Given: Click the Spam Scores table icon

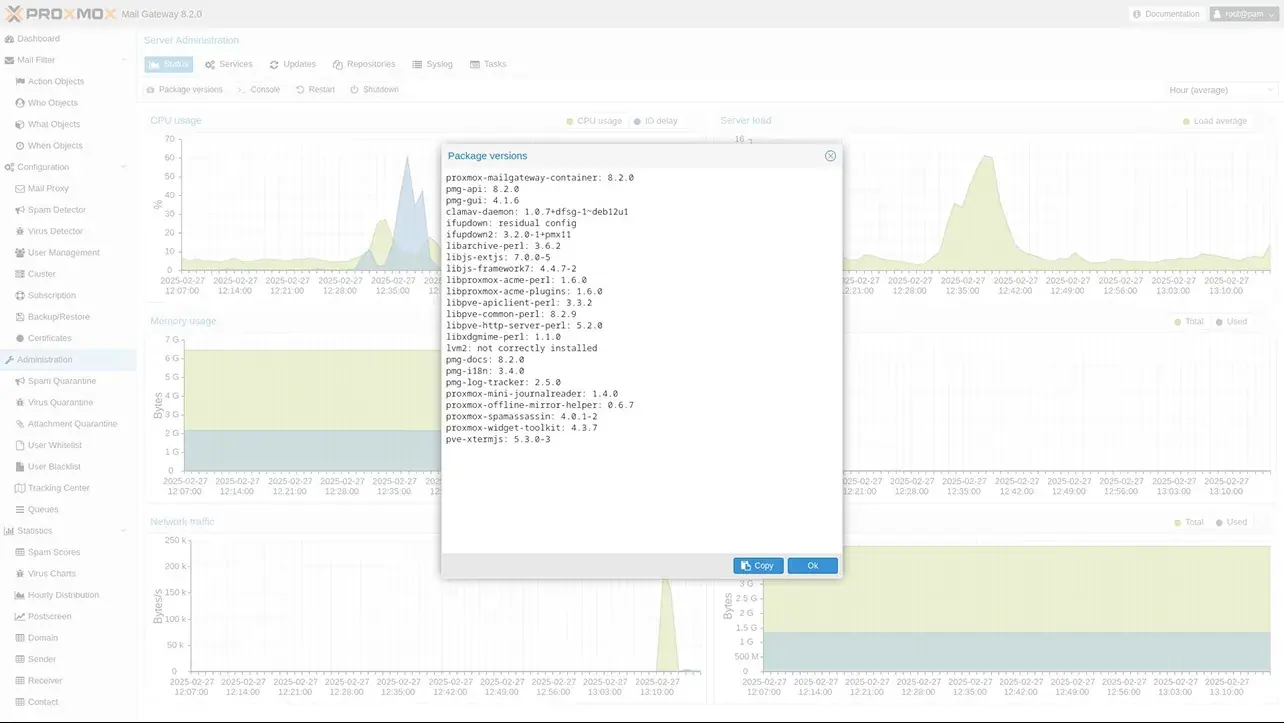Looking at the screenshot, I should point(20,553).
